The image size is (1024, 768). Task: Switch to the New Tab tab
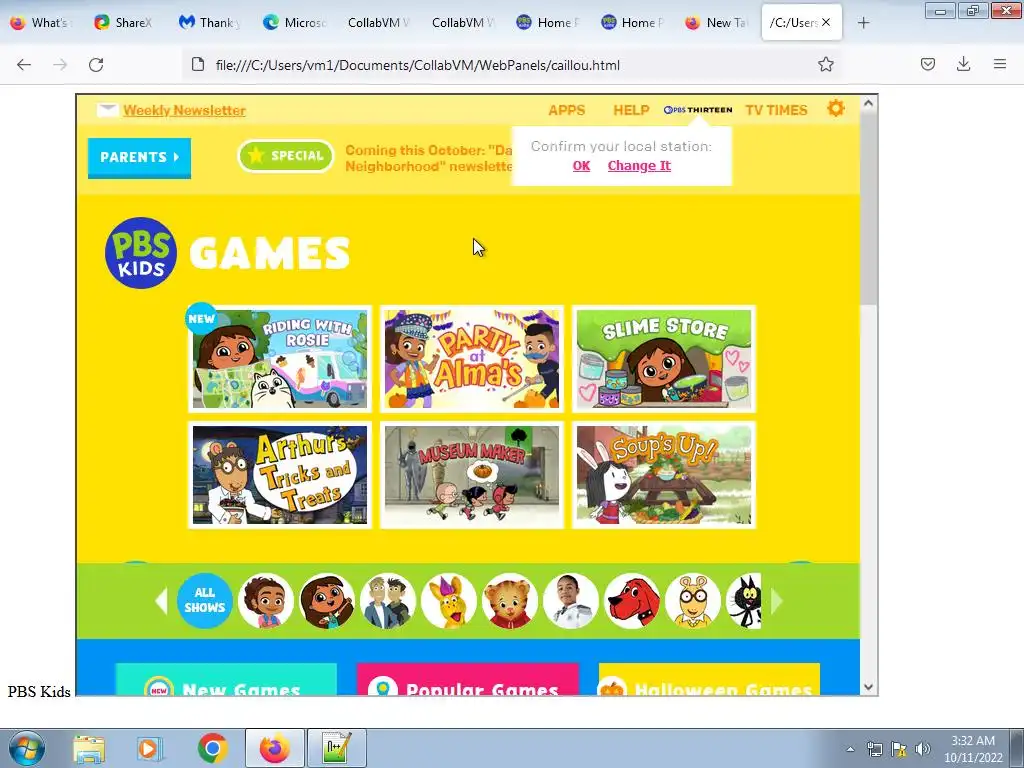pos(716,23)
